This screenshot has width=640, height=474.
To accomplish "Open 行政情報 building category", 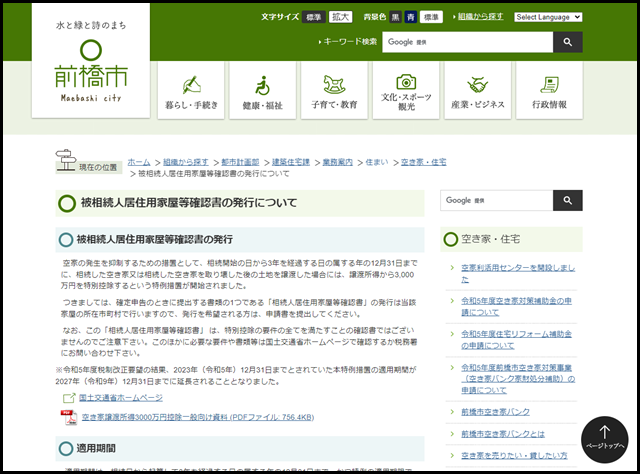I will click(x=548, y=92).
